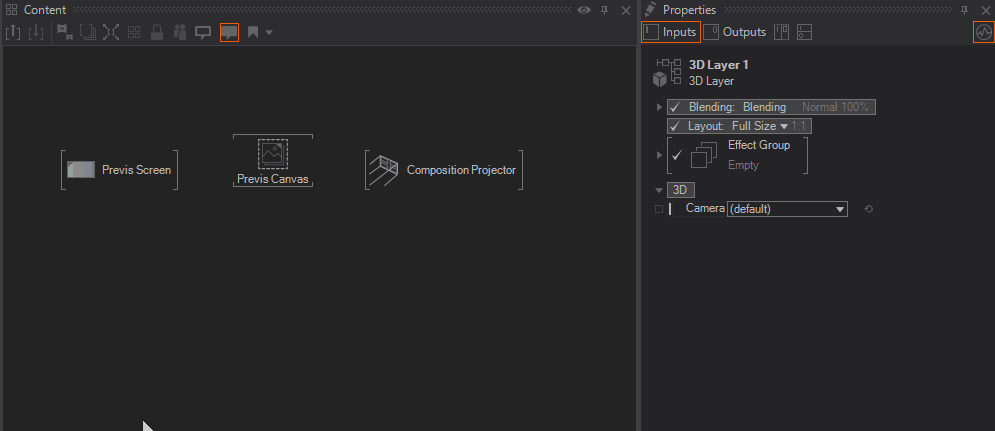Open the Layout Full Size dropdown arrow

(783, 126)
